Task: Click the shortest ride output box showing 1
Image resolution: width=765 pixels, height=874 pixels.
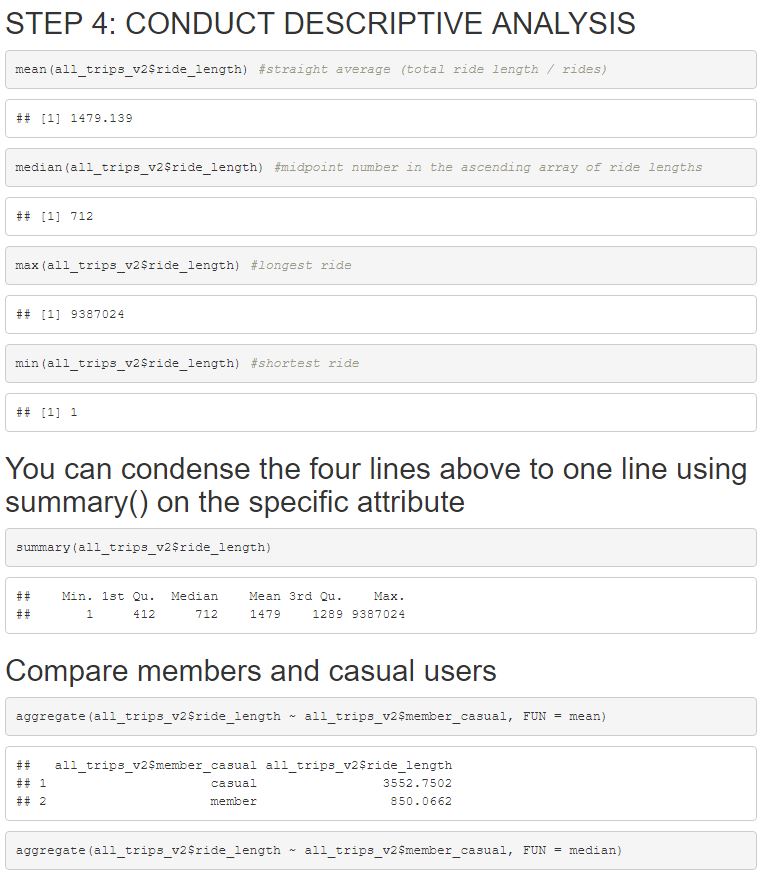Action: [380, 412]
